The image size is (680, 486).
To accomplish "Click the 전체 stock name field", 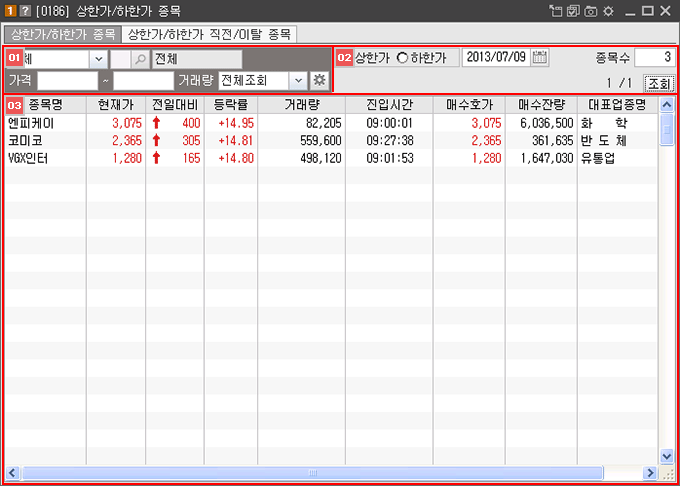I will 196,59.
